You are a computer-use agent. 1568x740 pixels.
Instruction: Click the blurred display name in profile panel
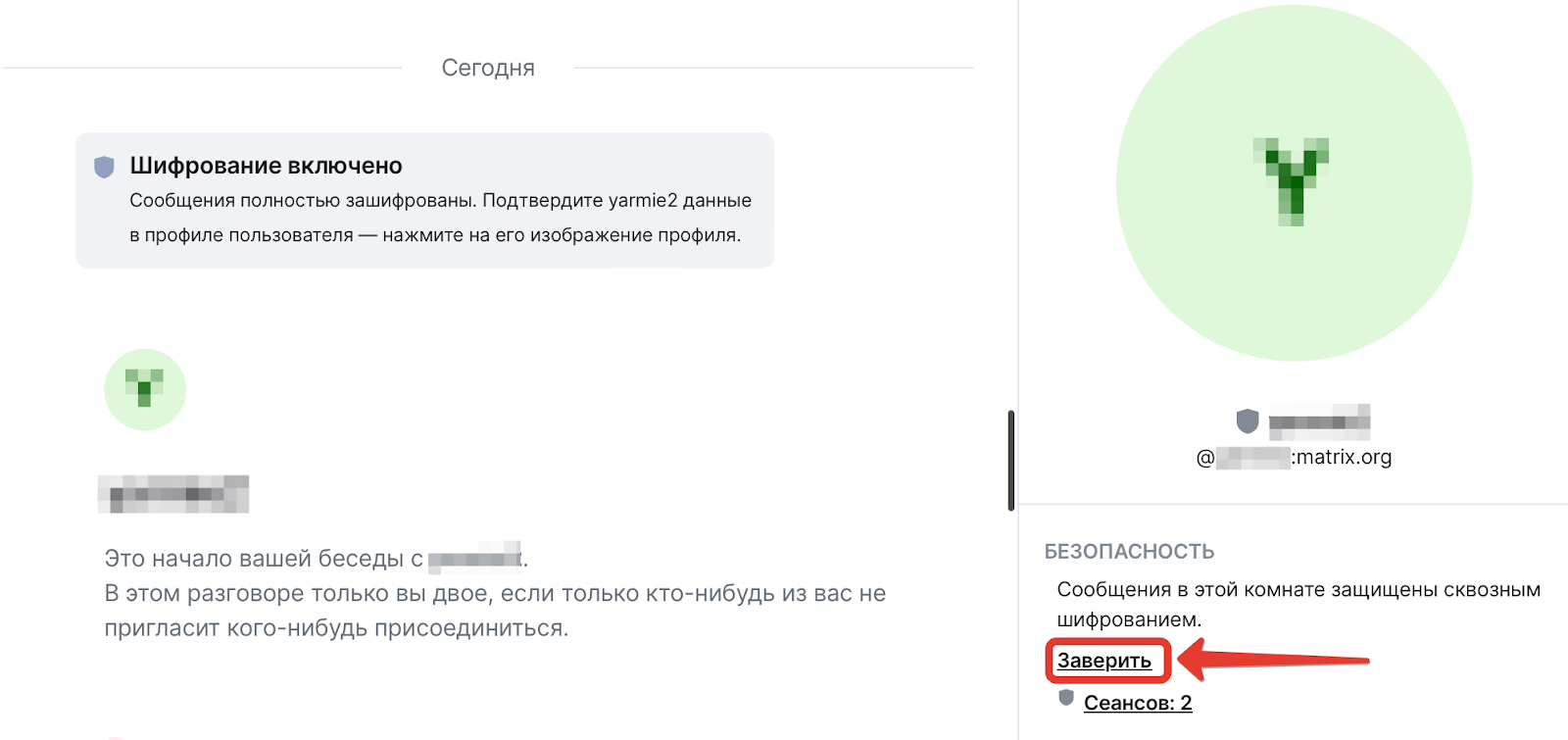pos(1319,422)
